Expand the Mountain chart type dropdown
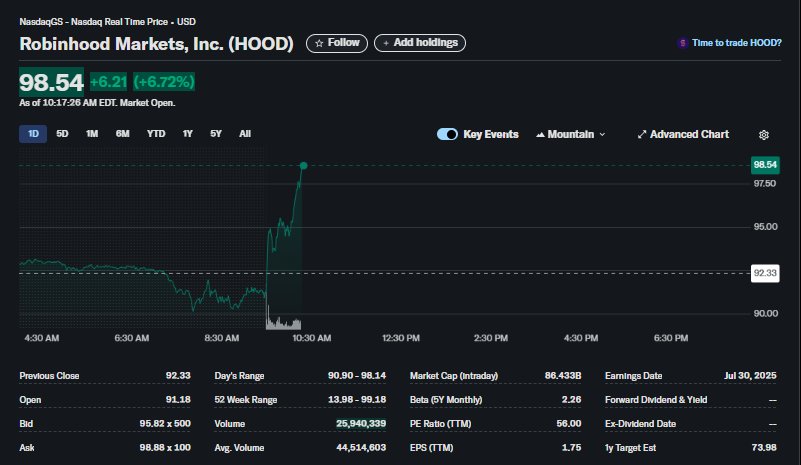This screenshot has width=801, height=465. coord(571,134)
